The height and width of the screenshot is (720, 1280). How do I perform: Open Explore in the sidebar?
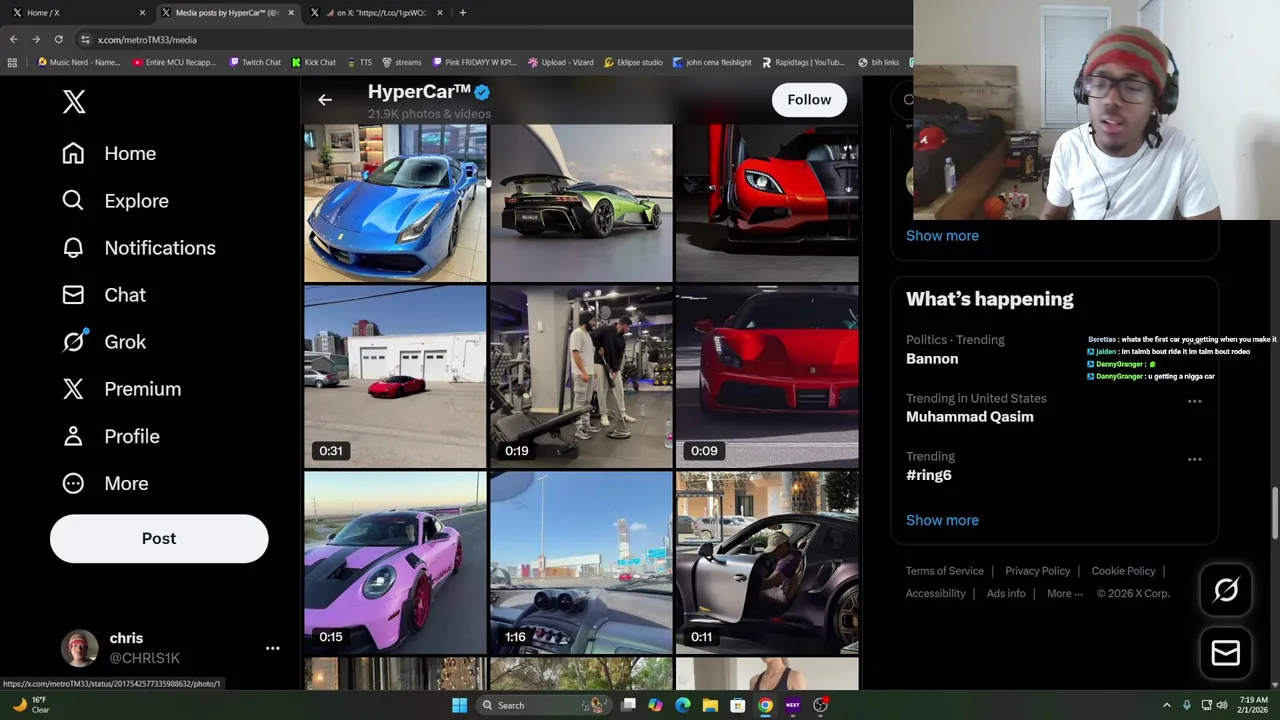(x=115, y=200)
